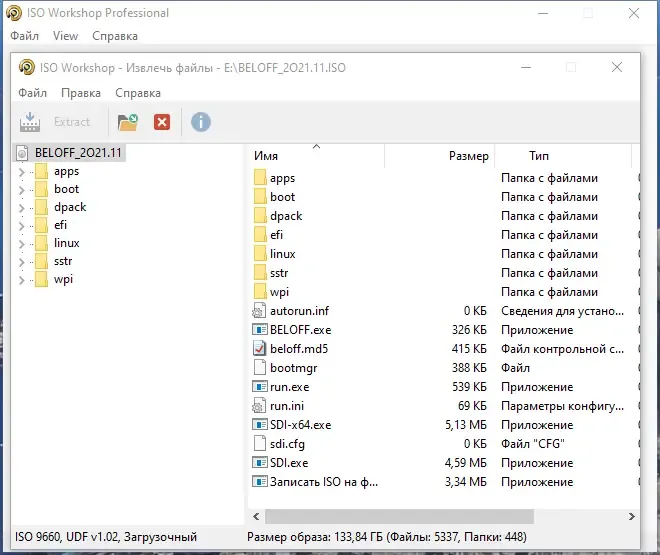Click the Extract toolbar icon

point(30,122)
